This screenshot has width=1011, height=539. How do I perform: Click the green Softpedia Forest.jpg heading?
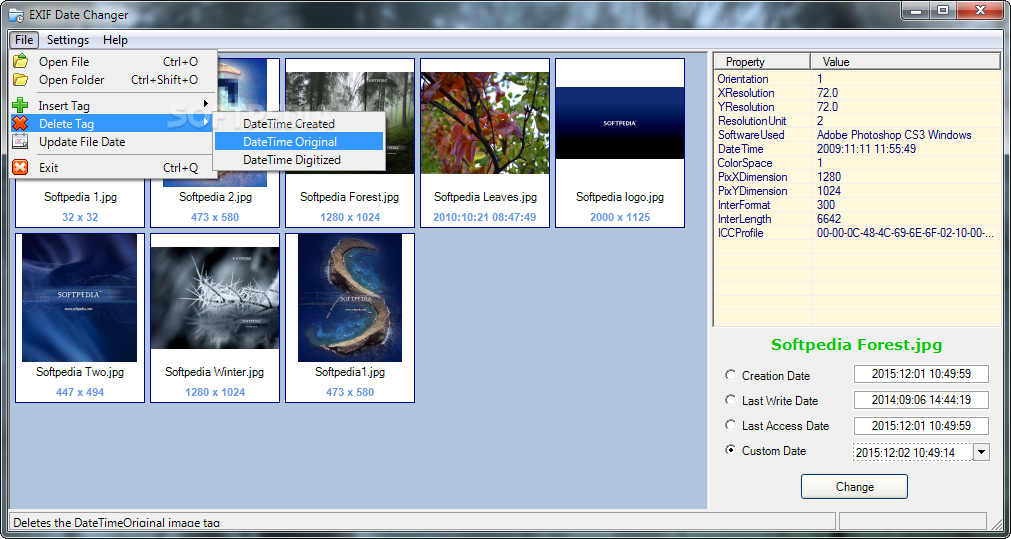[x=856, y=344]
